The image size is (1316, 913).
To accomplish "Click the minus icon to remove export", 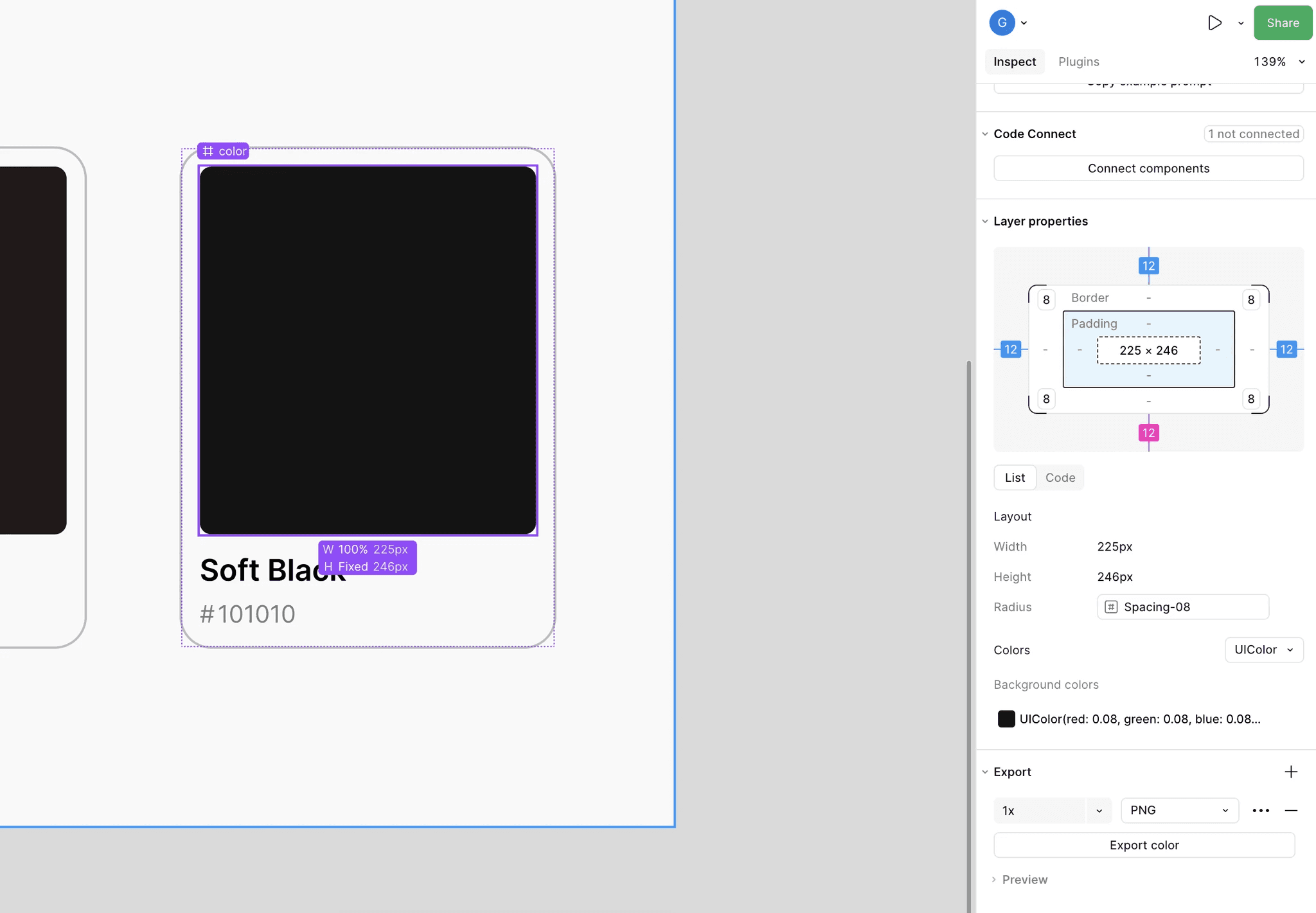I will tap(1291, 811).
